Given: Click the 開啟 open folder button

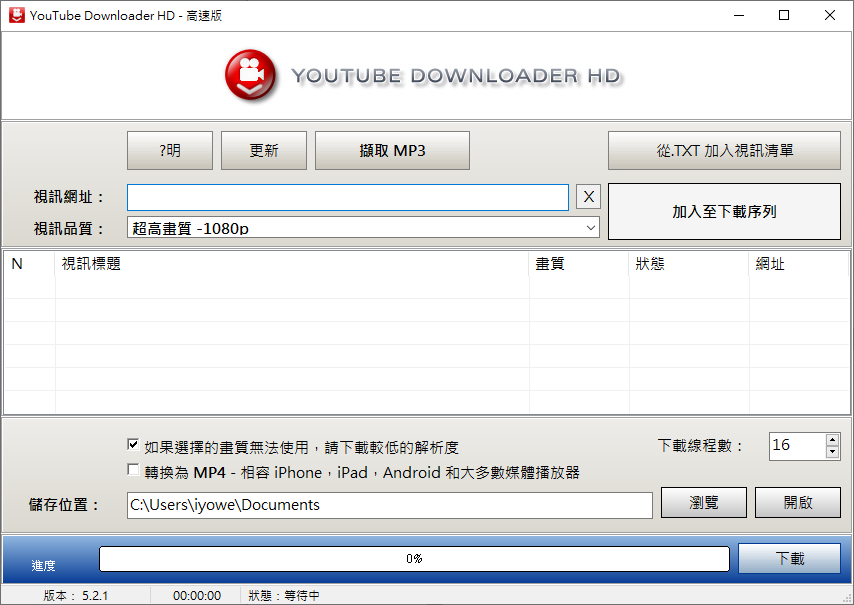Looking at the screenshot, I should tap(798, 502).
